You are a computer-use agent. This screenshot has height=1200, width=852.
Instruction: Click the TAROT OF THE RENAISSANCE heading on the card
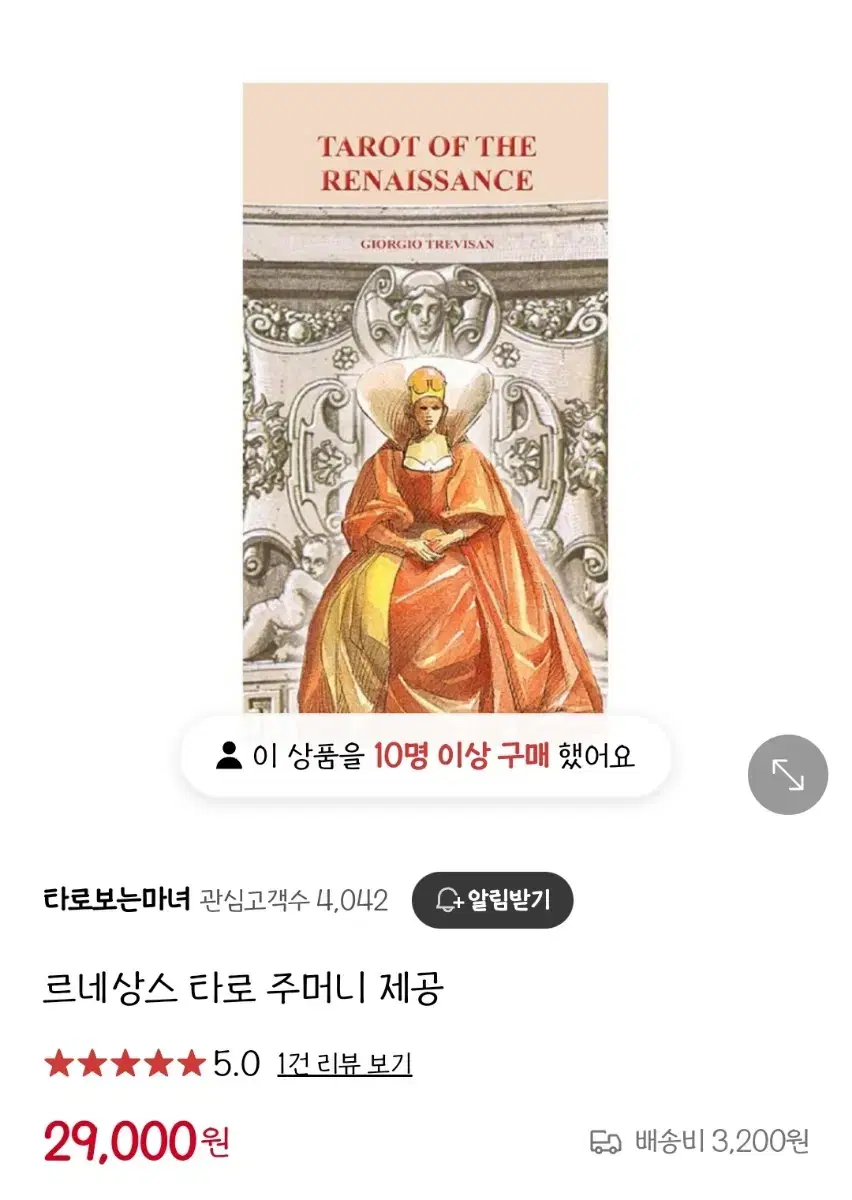427,163
